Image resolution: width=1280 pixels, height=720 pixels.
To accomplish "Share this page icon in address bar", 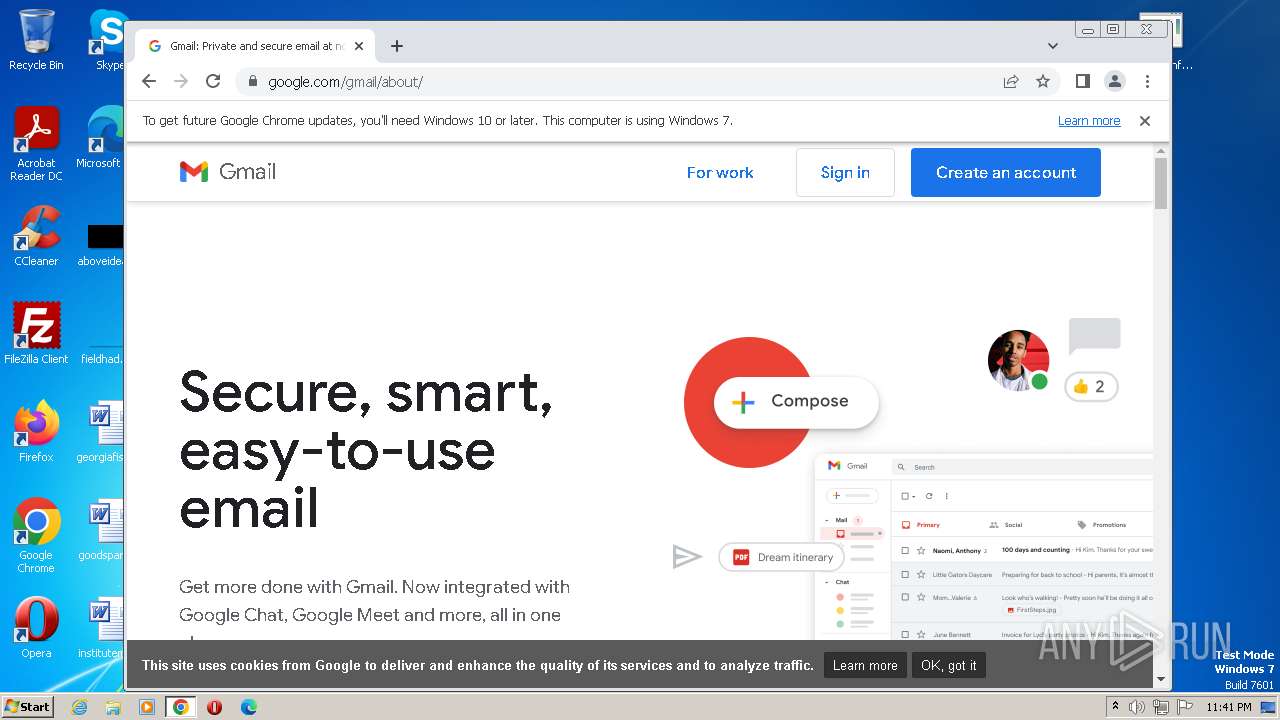I will 1011,81.
